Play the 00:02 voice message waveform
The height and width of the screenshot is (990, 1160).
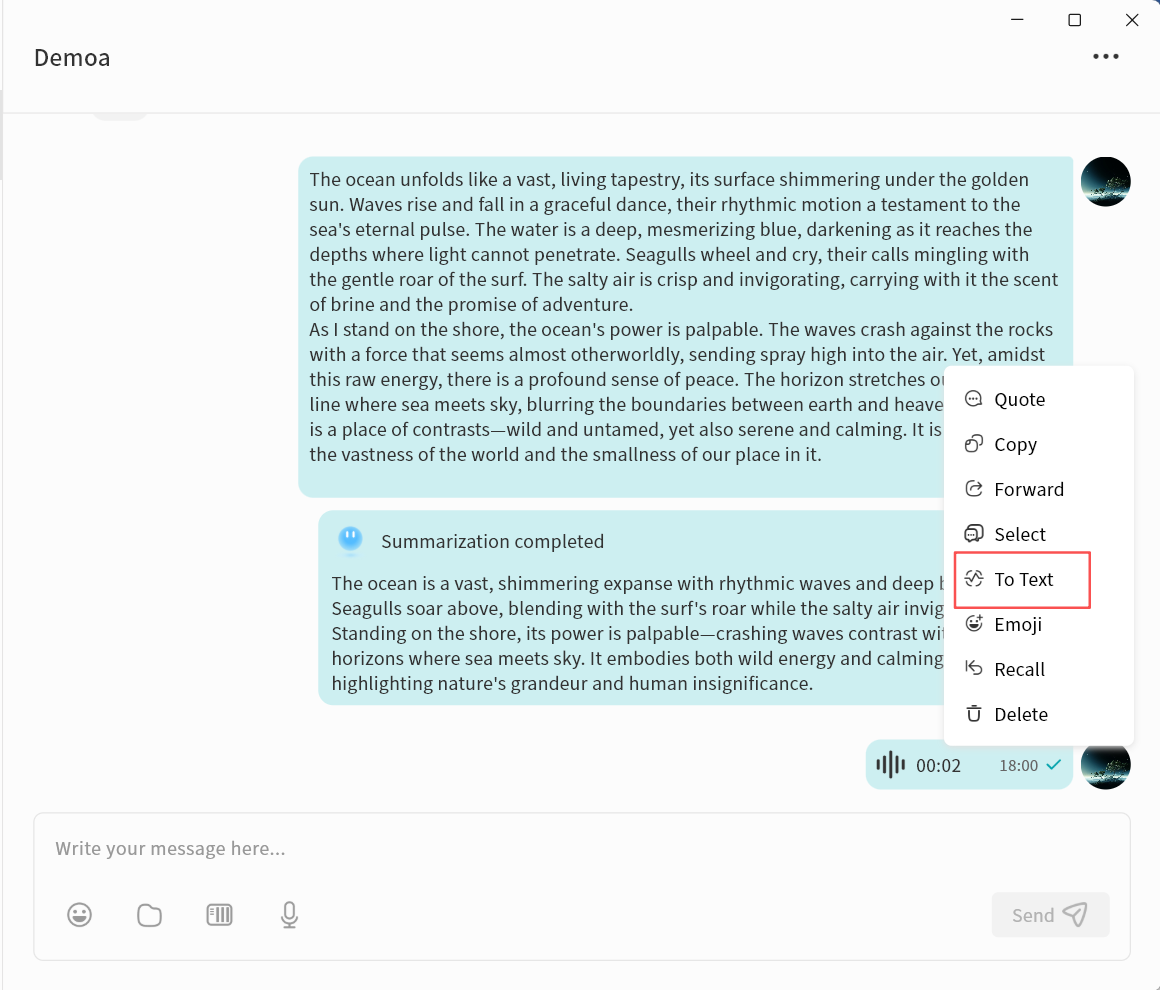[x=891, y=766]
